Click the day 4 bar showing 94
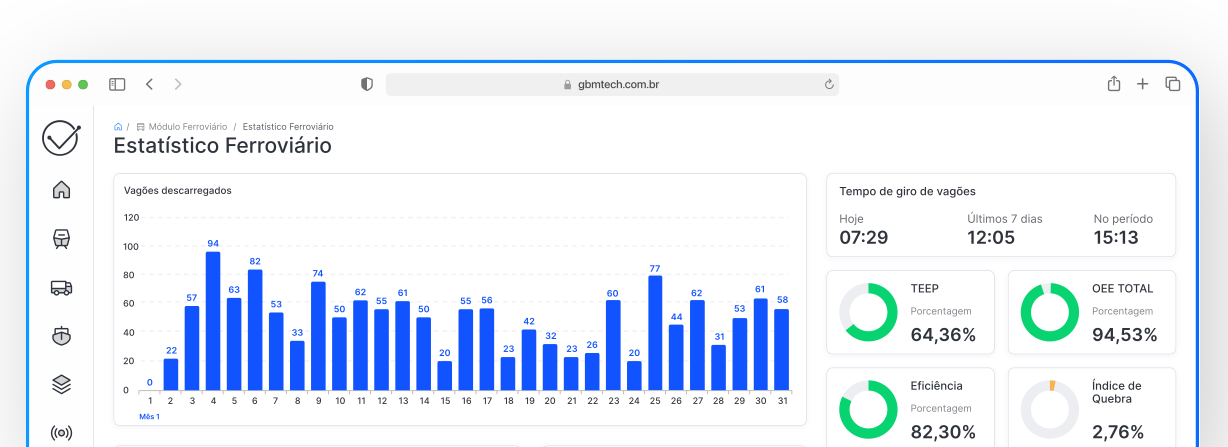The width and height of the screenshot is (1228, 447). [x=213, y=320]
